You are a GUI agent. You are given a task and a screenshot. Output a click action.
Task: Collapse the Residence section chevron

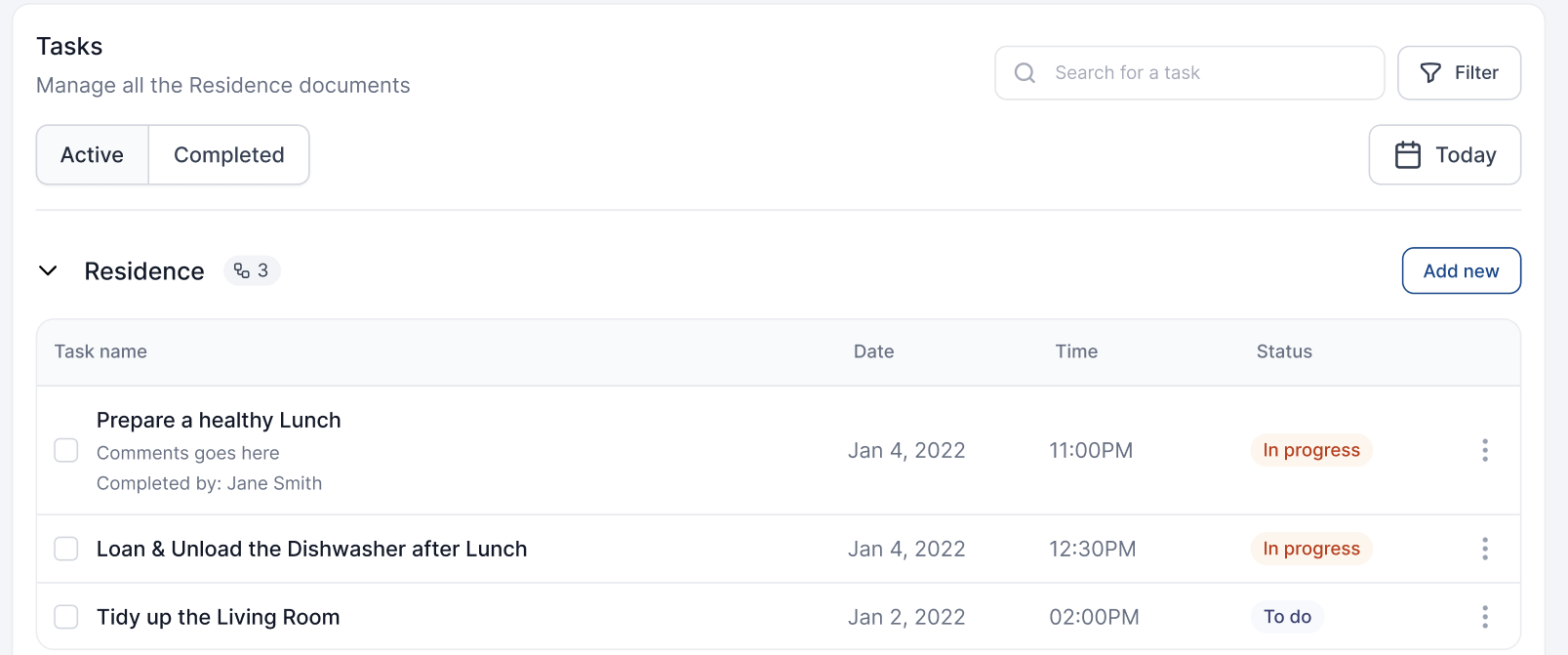coord(48,270)
